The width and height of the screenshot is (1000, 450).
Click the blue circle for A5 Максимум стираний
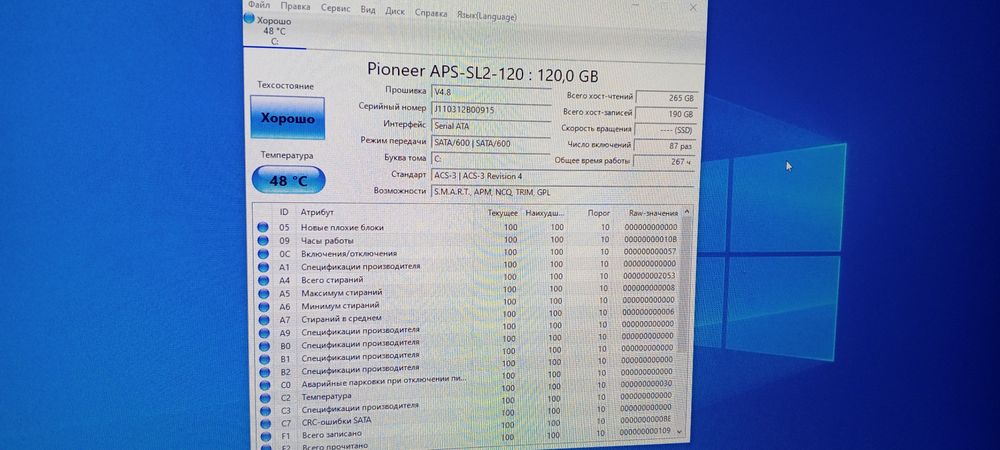[263, 294]
